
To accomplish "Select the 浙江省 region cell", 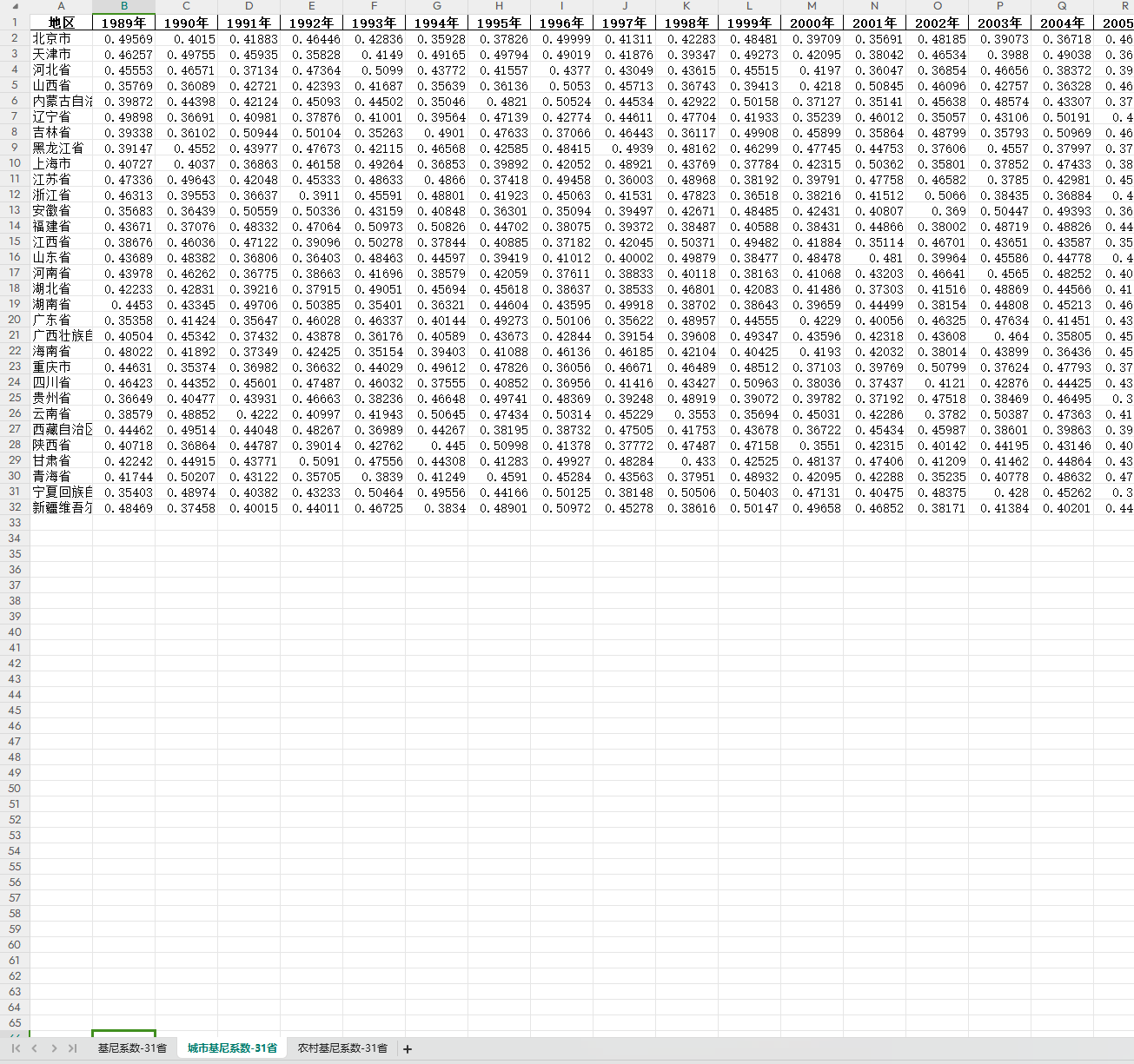I will [61, 195].
